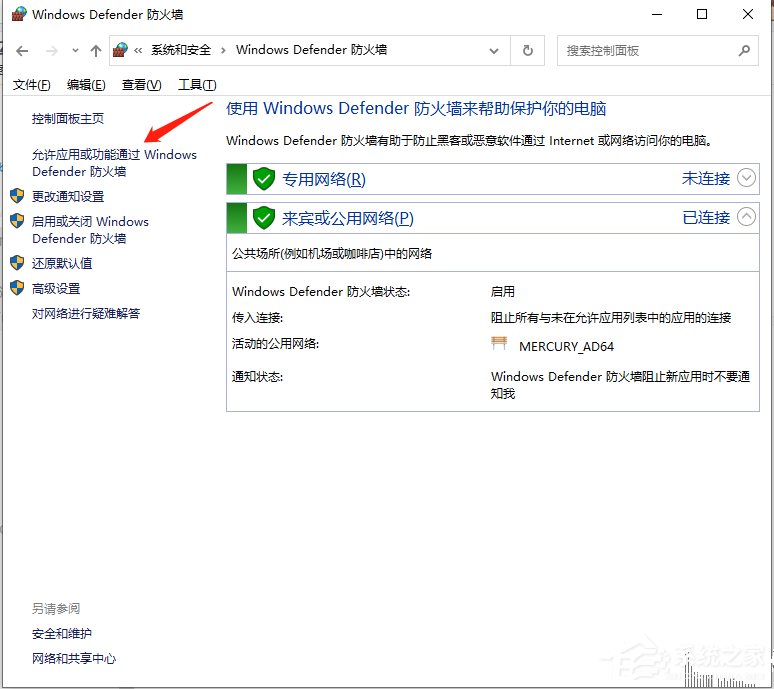
Task: Click the green shield beside 来宾或公用网络
Action: (264, 218)
